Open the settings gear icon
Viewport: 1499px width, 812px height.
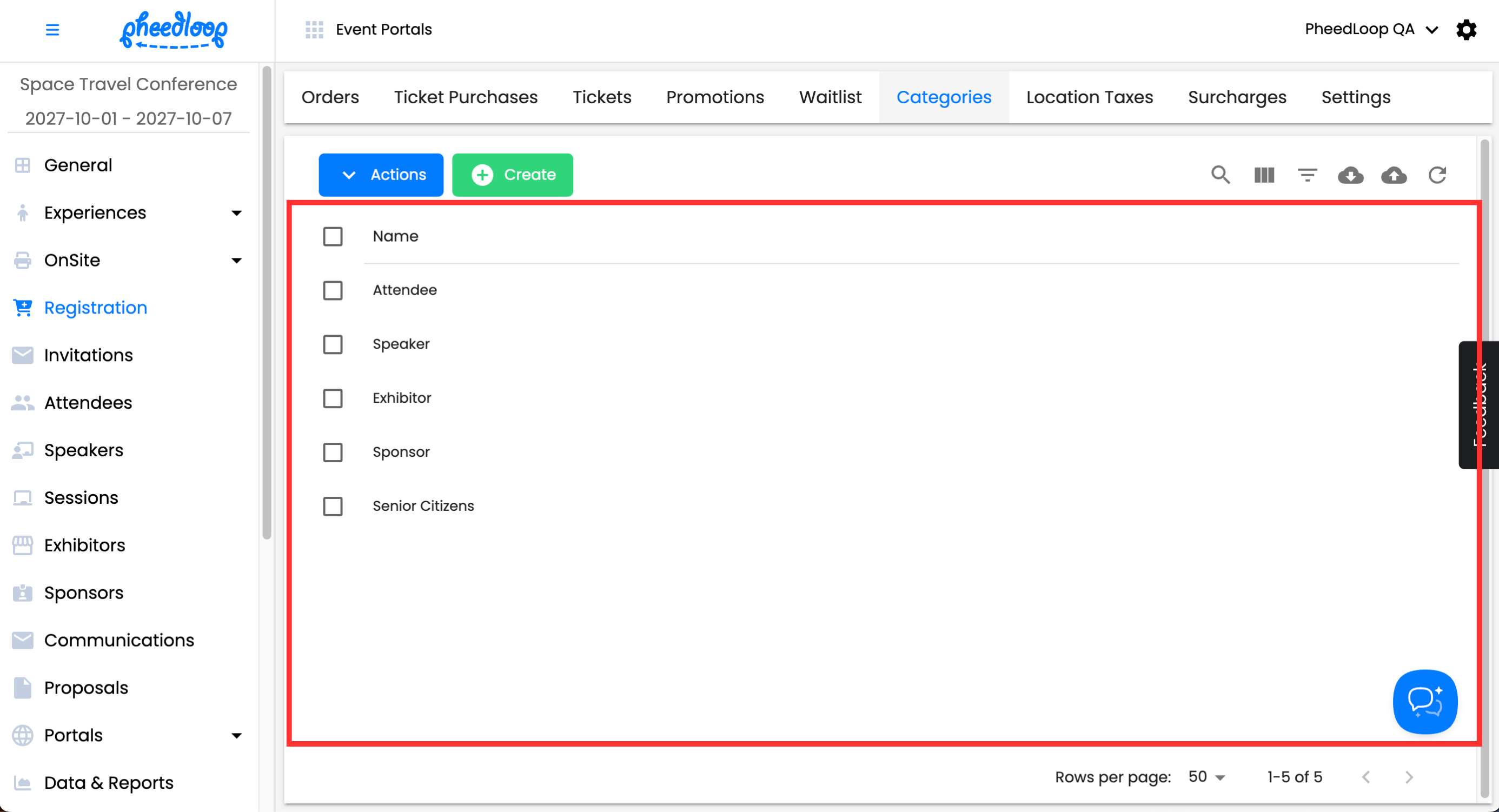click(x=1466, y=29)
